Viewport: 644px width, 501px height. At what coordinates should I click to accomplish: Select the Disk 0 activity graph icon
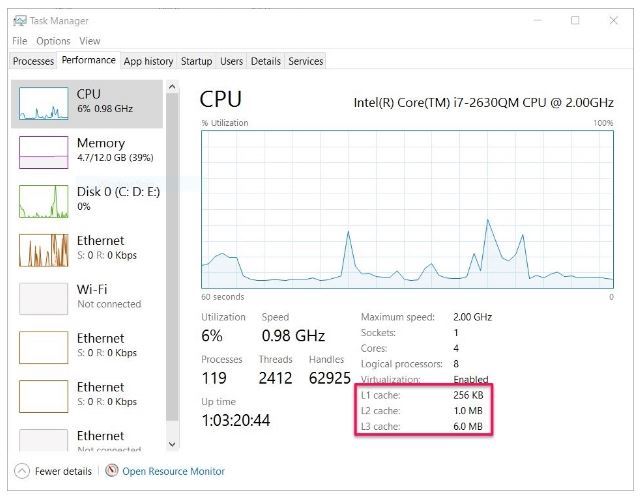(44, 201)
